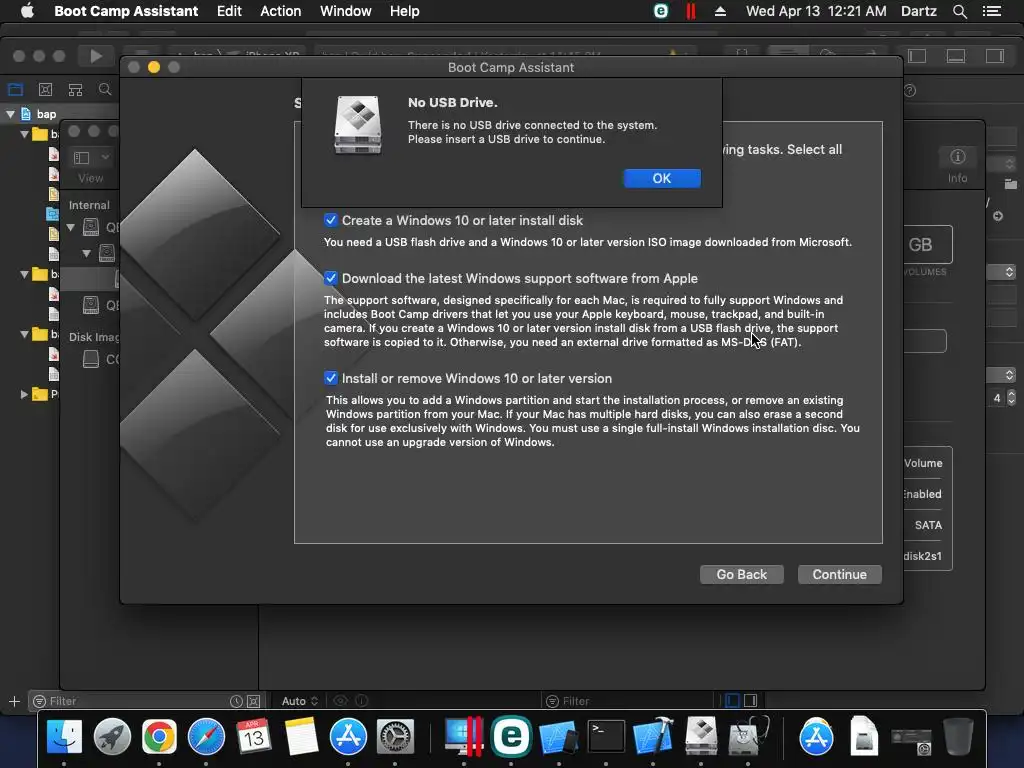Open Xcode's symbol hierarchy navigator icon

tap(75, 89)
